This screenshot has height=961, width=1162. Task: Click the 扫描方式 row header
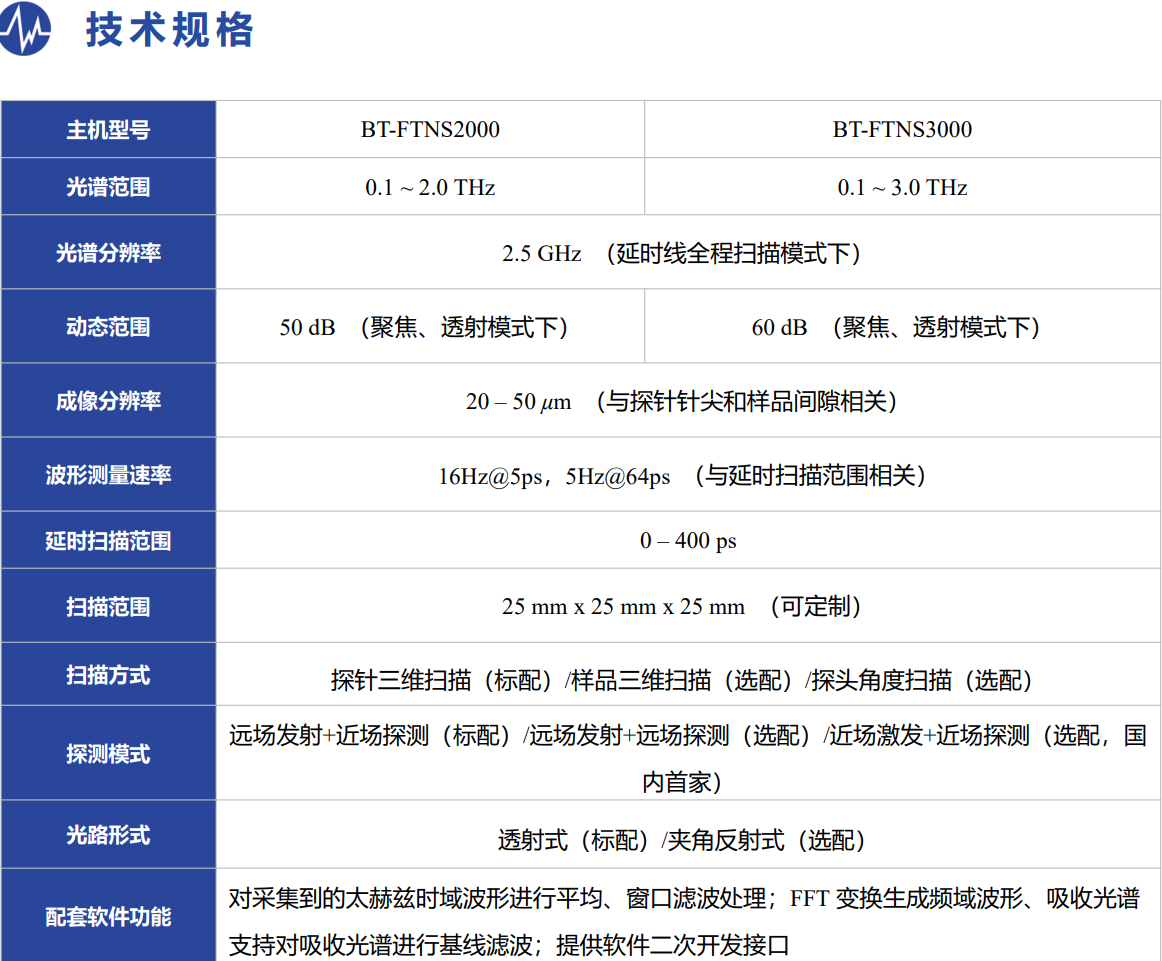point(108,675)
